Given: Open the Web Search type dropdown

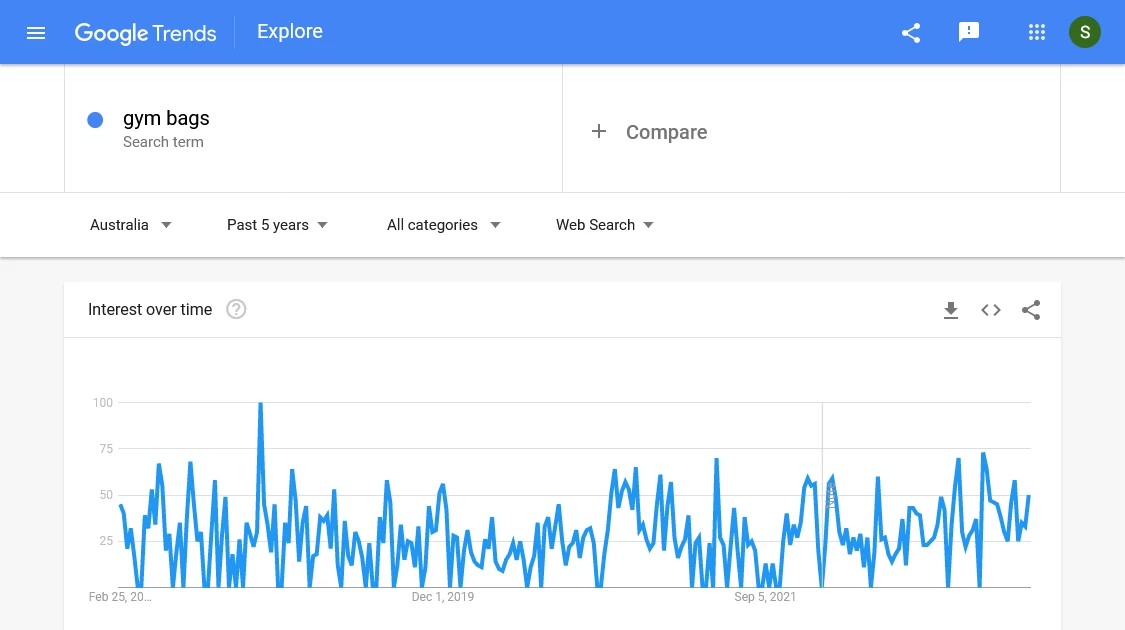Looking at the screenshot, I should coord(605,225).
